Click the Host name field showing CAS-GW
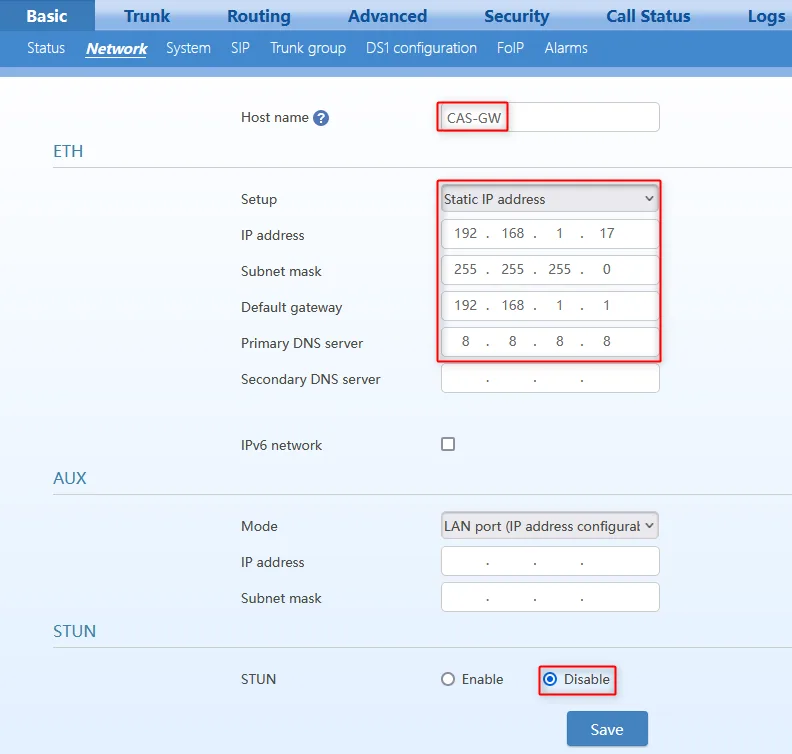Image resolution: width=792 pixels, height=754 pixels. tap(550, 117)
